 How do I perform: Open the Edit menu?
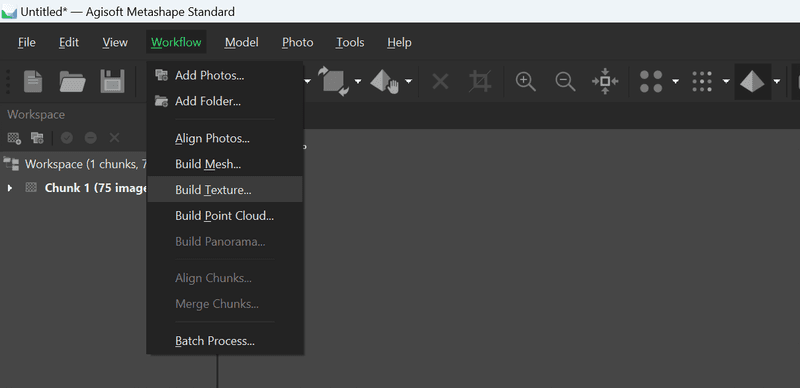pos(69,42)
